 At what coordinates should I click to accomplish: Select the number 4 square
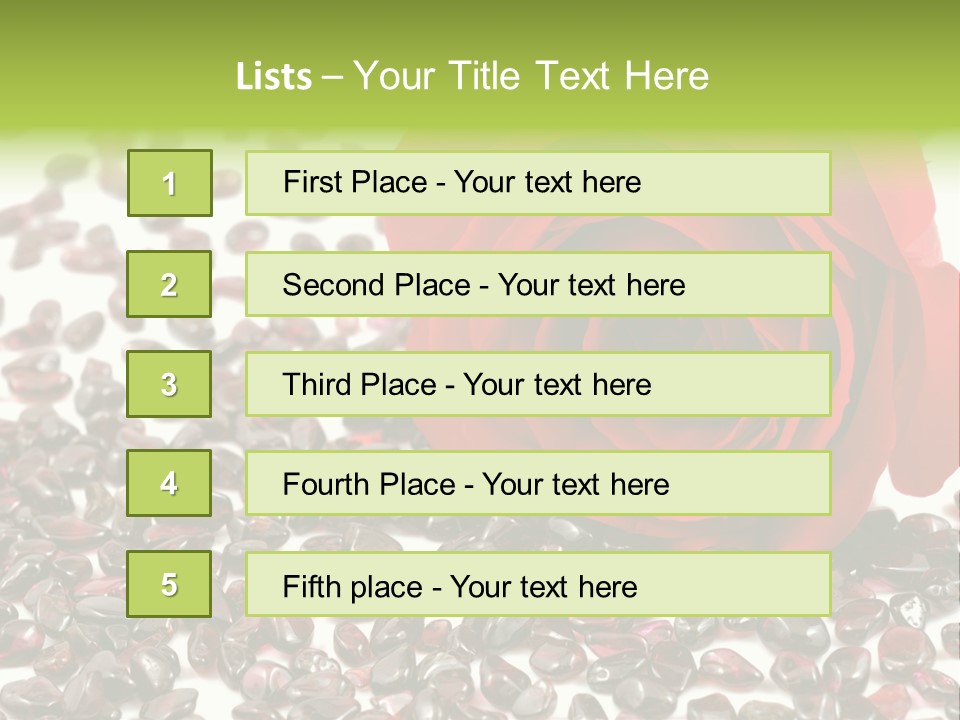tap(169, 483)
